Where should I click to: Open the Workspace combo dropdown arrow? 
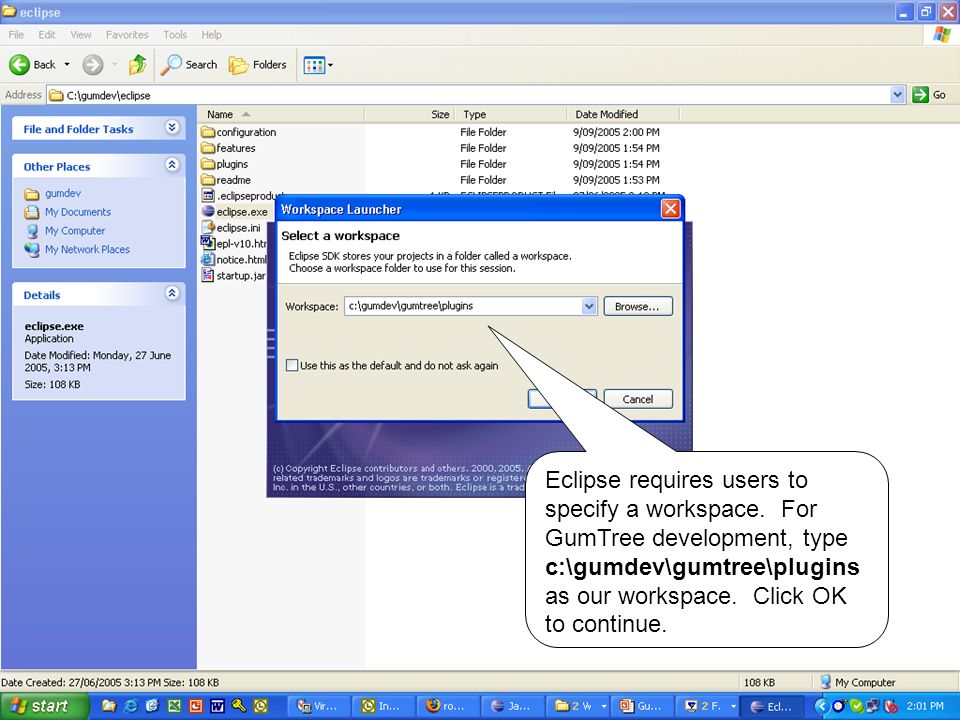(589, 306)
